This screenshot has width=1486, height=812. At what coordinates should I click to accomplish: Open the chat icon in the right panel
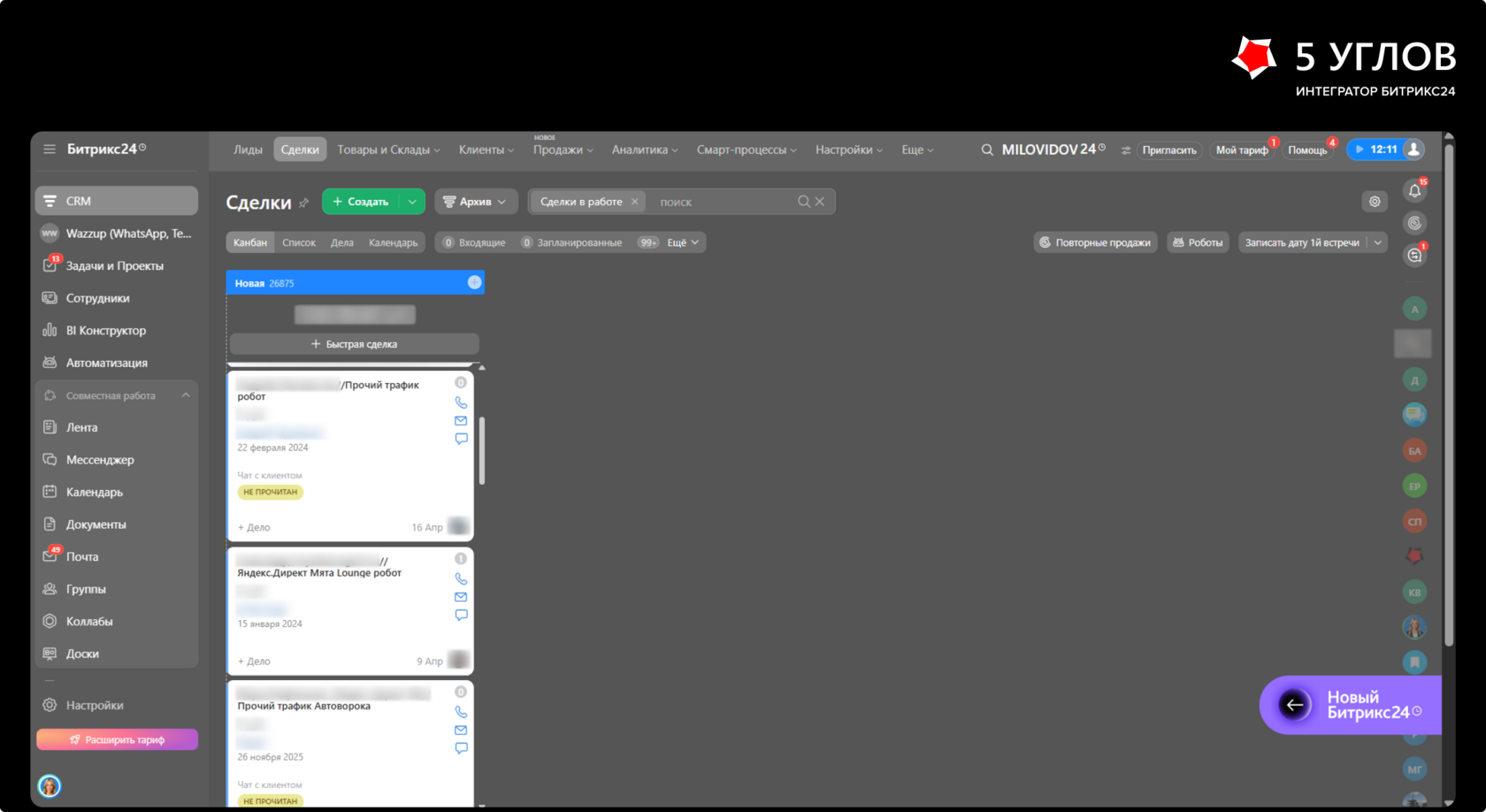click(x=1415, y=256)
